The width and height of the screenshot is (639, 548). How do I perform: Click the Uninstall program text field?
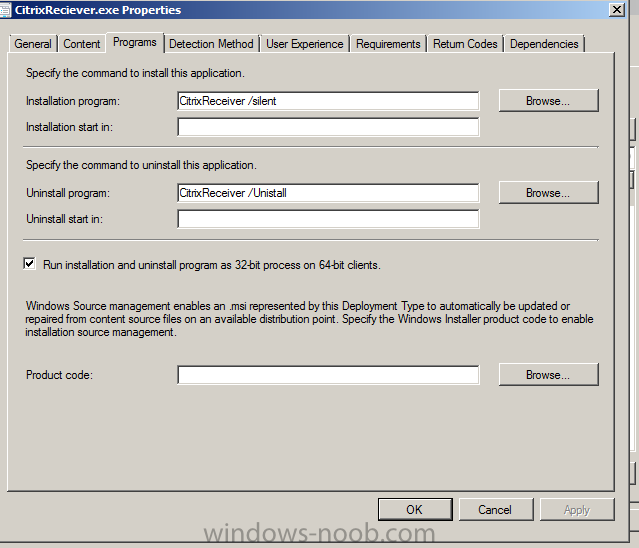click(328, 193)
